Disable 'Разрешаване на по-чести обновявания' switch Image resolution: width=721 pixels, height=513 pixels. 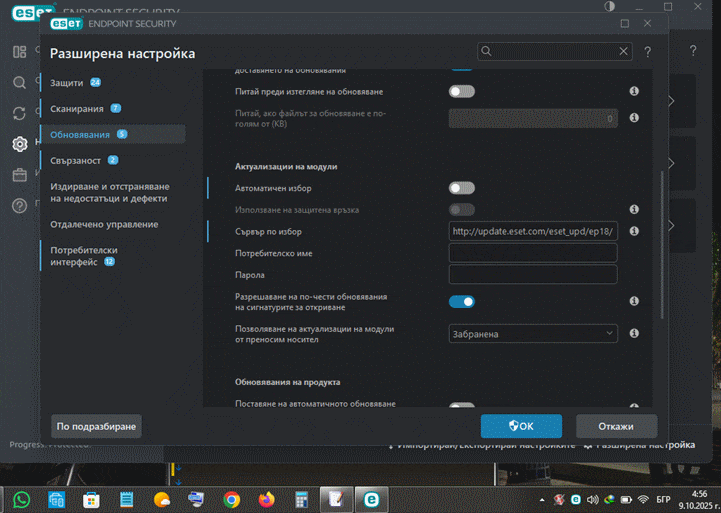tap(462, 302)
